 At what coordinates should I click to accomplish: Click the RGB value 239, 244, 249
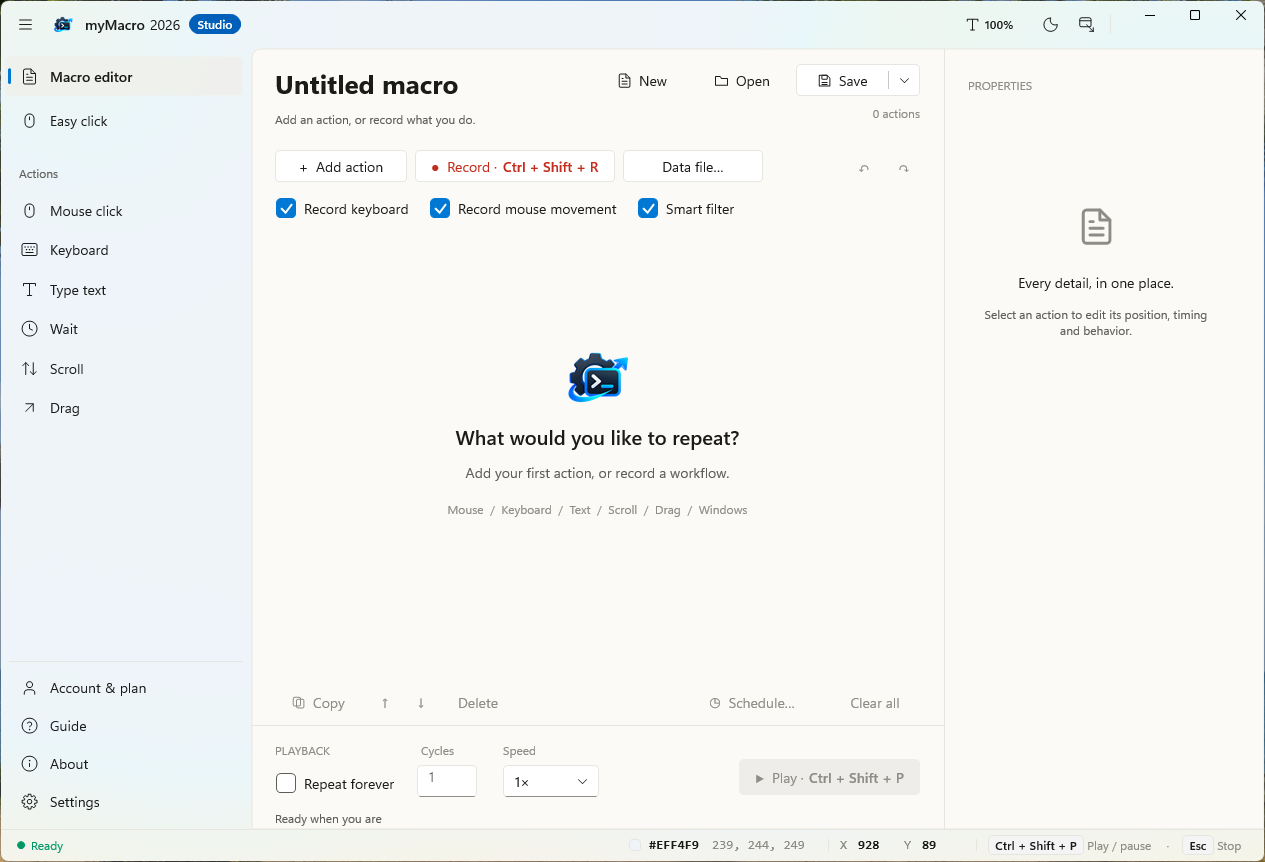(758, 845)
